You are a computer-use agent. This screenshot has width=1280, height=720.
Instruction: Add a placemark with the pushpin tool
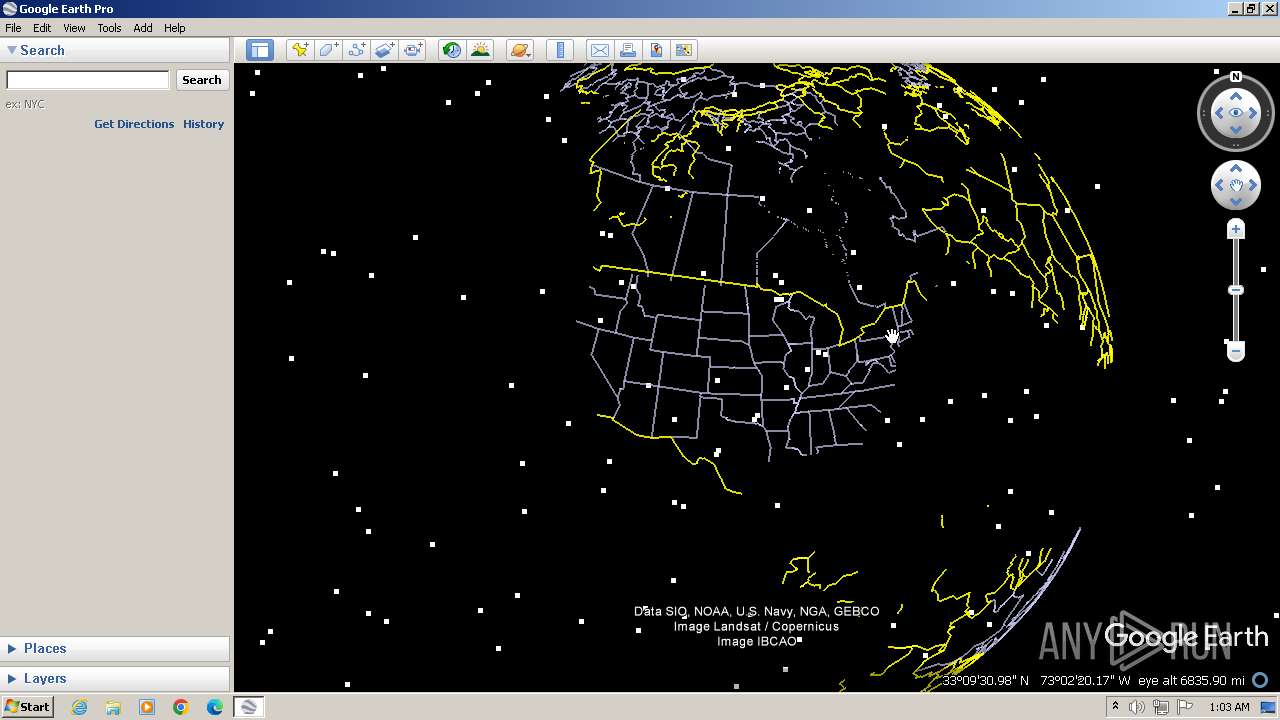pos(300,50)
